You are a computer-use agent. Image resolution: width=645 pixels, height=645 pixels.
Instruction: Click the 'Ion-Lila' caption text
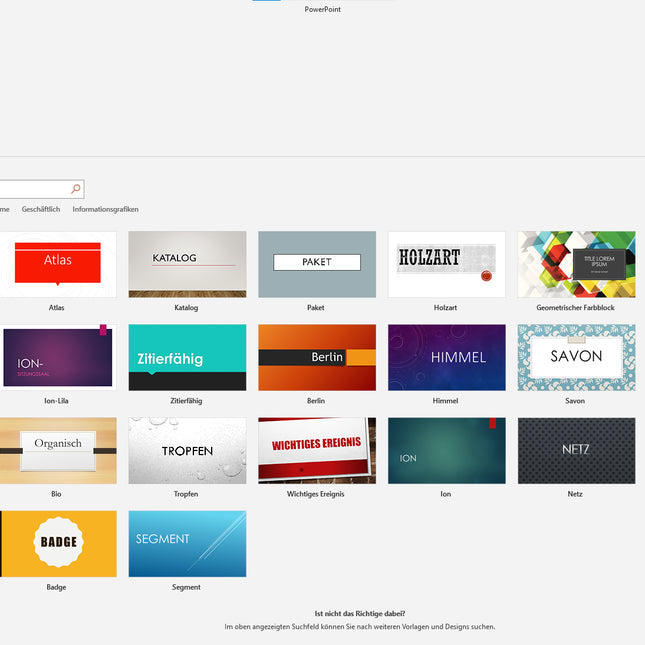pos(56,401)
